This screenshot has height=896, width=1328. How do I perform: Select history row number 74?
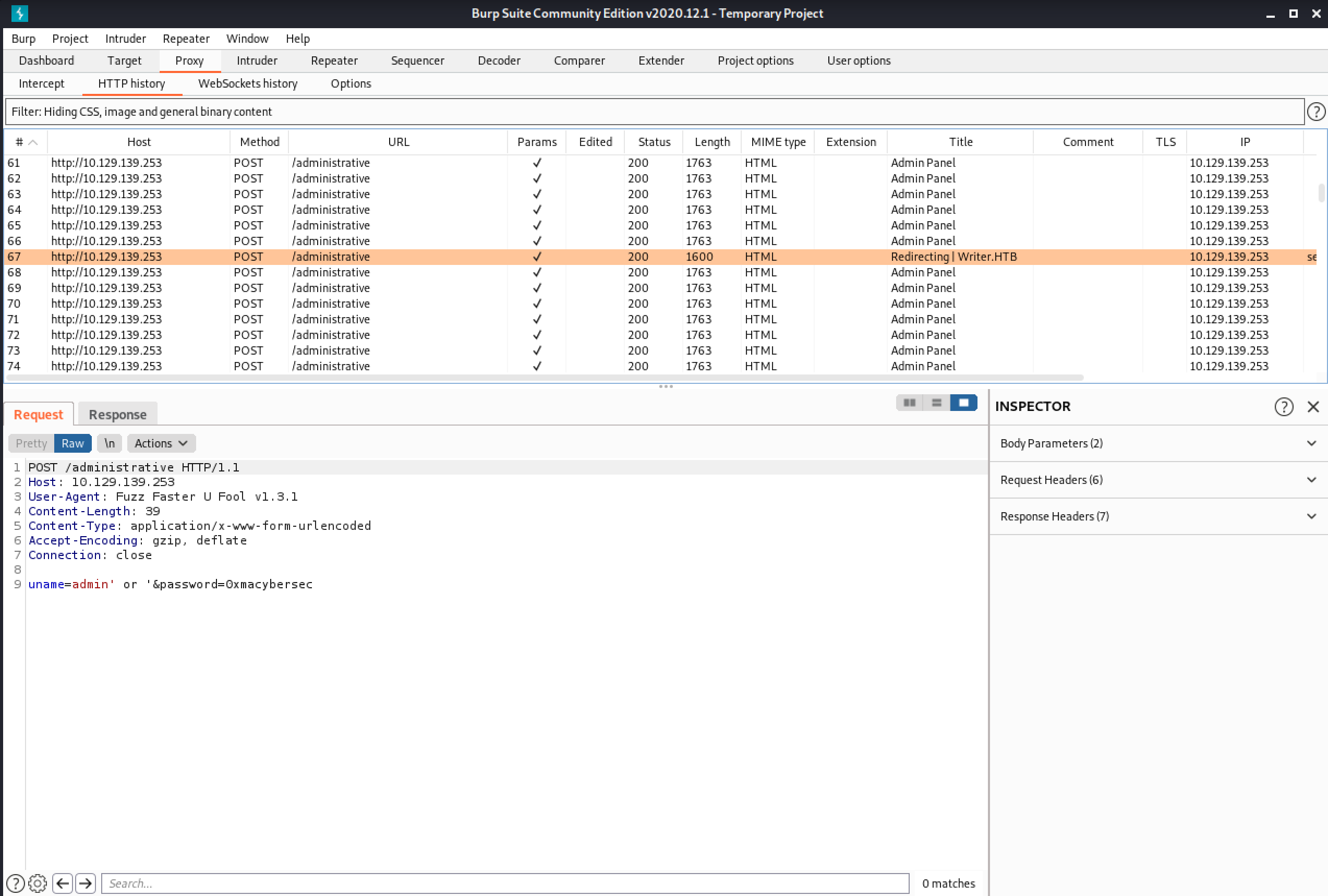660,366
